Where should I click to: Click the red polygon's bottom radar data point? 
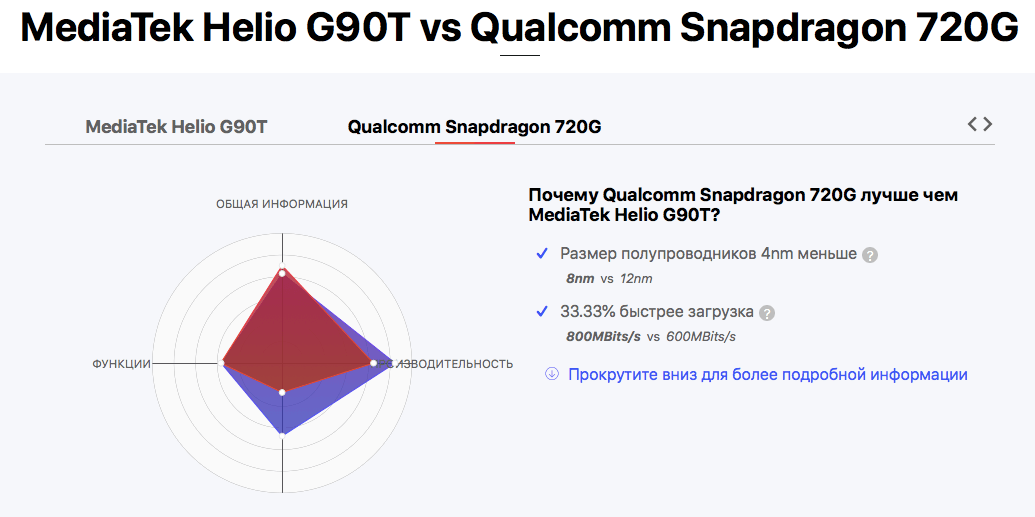[282, 392]
